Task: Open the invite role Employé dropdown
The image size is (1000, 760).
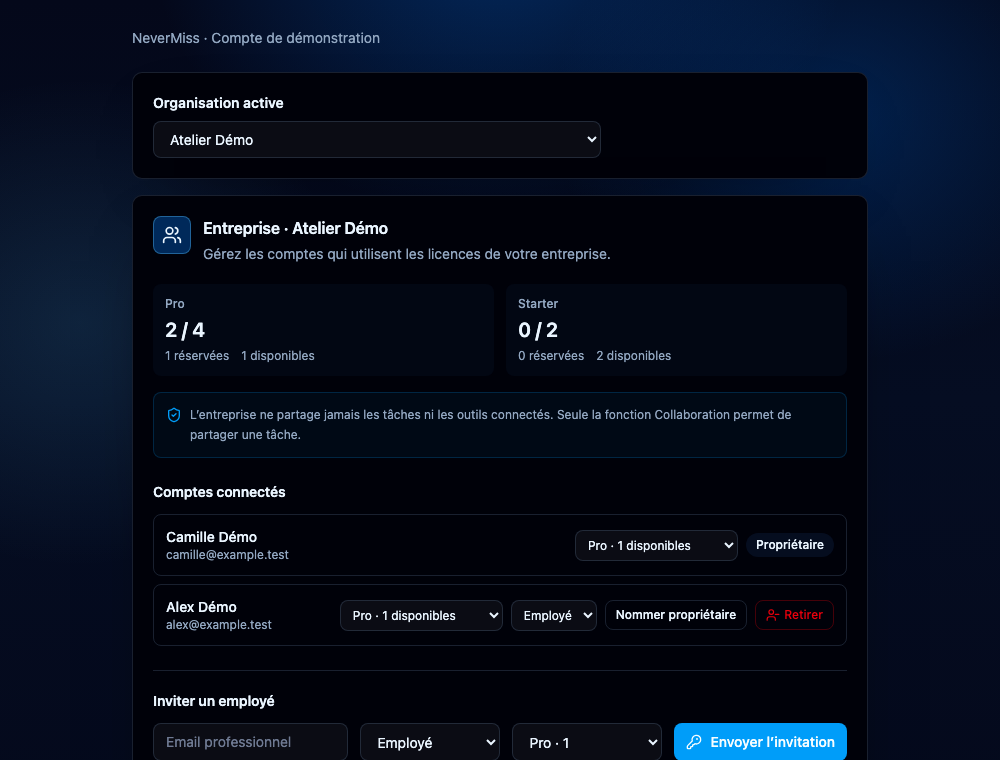Action: tap(430, 742)
